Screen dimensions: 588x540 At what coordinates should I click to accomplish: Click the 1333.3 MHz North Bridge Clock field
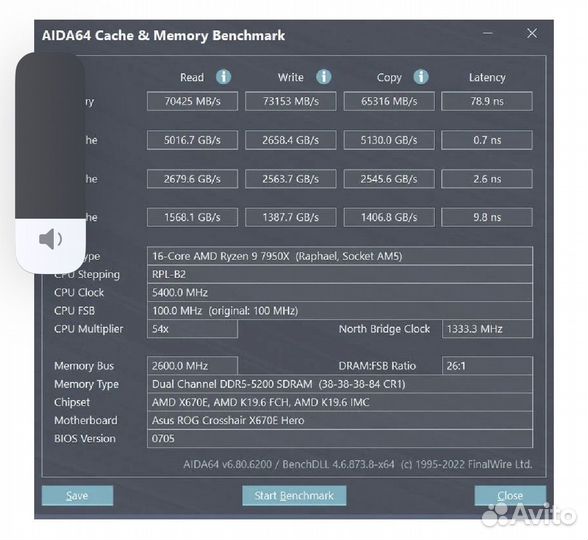(487, 329)
